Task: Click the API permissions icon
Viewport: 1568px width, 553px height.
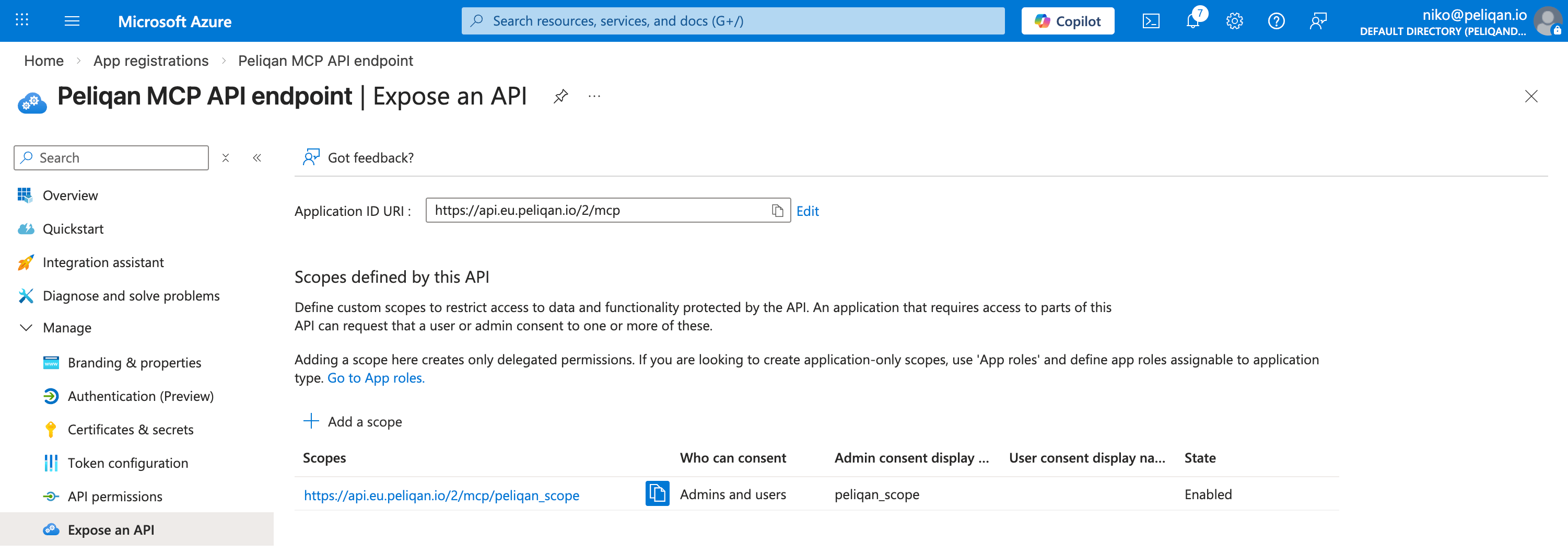Action: pos(51,497)
